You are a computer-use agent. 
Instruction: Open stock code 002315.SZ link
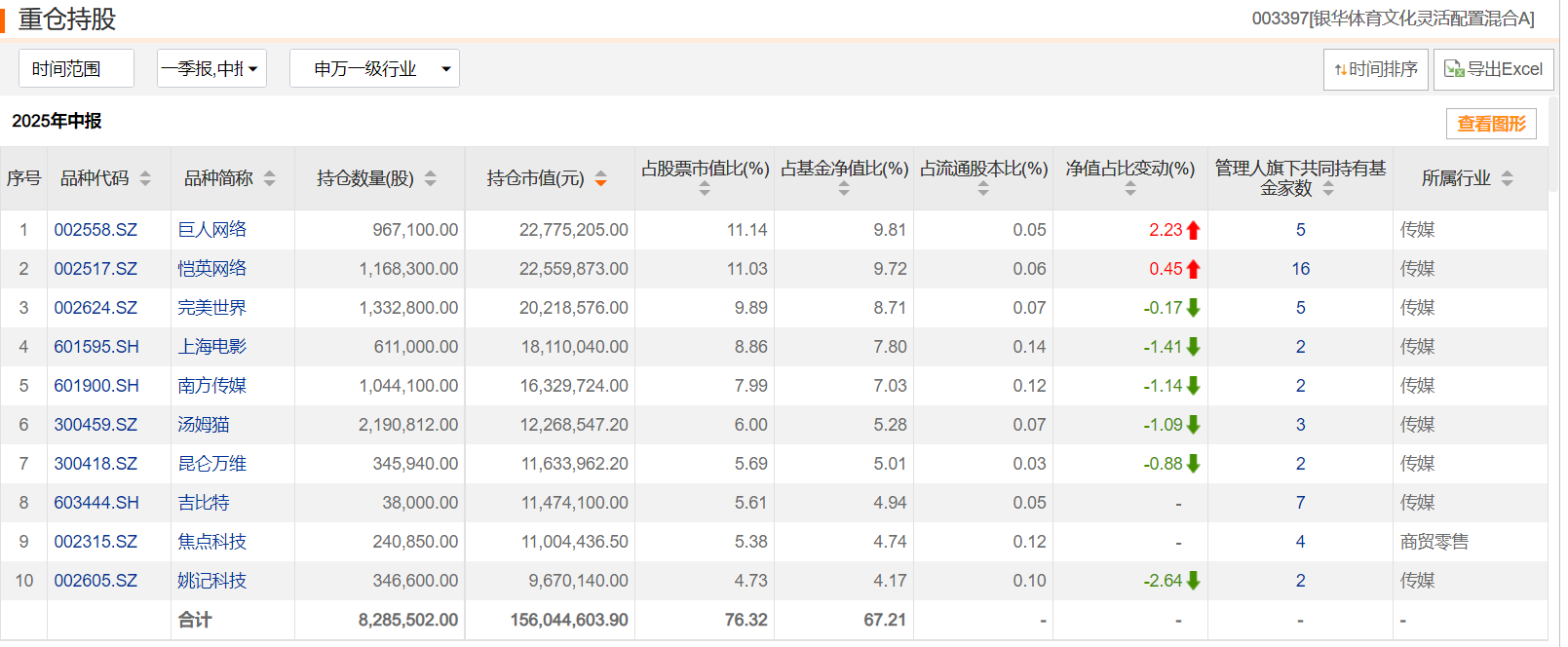[96, 542]
